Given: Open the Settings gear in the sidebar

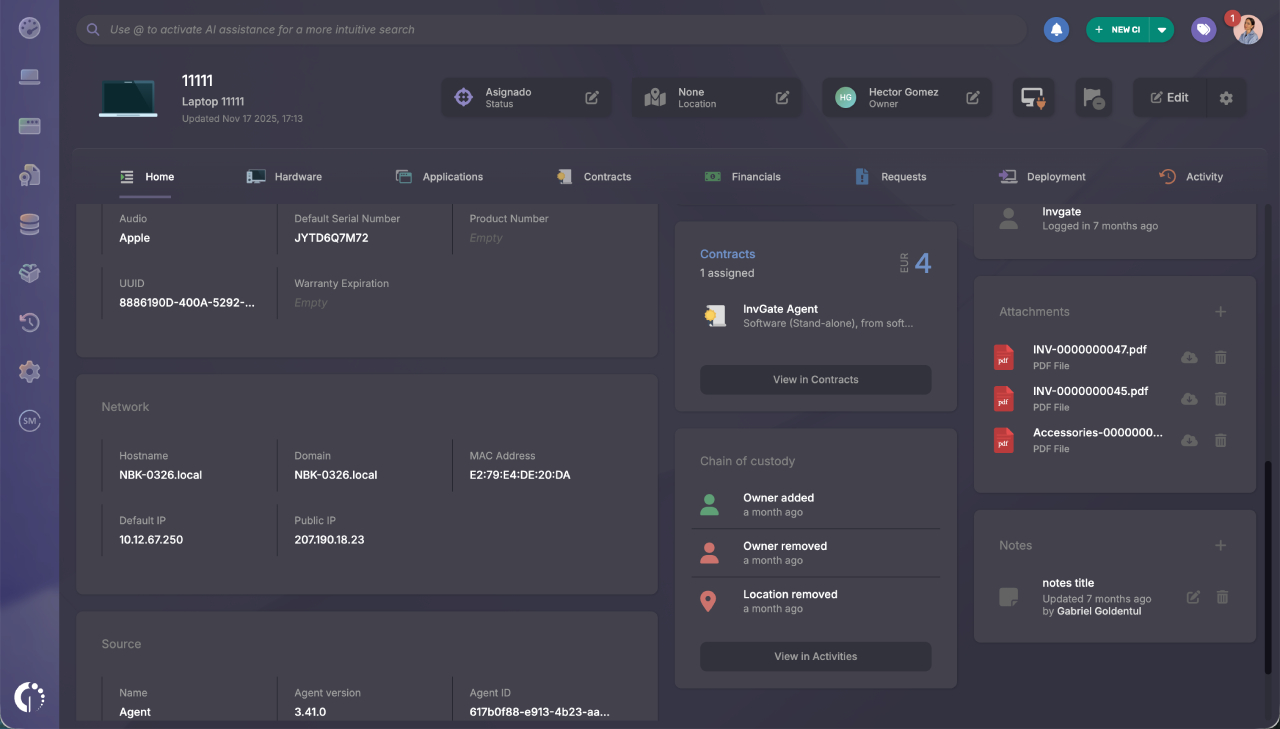Looking at the screenshot, I should [29, 371].
